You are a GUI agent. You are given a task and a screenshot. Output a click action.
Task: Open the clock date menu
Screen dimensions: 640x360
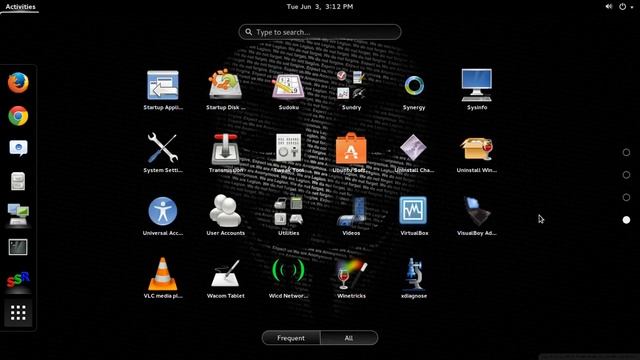[320, 7]
